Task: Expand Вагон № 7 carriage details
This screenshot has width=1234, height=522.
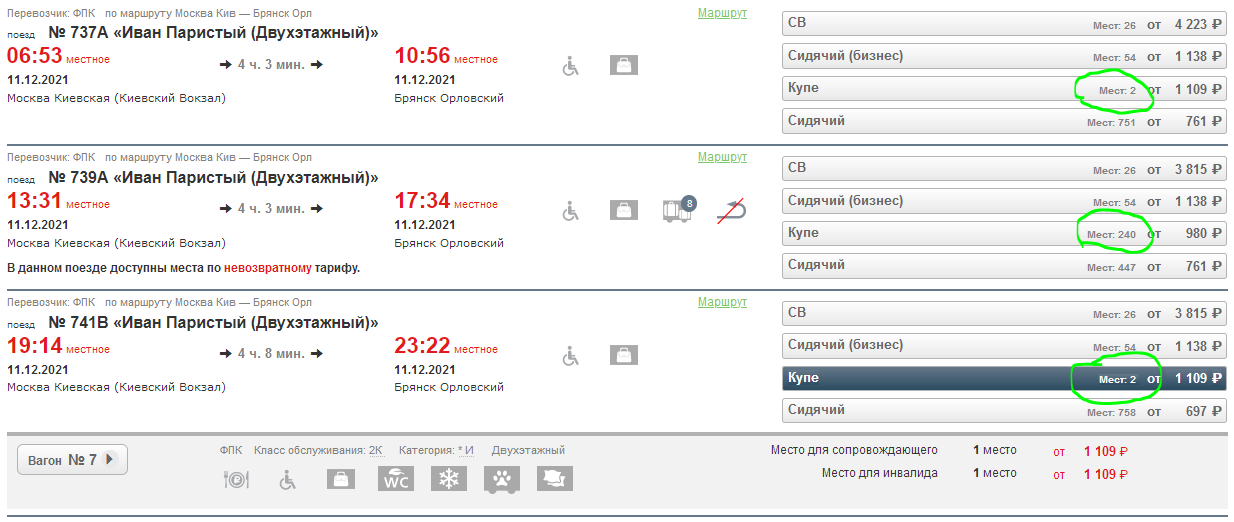Action: (x=72, y=460)
